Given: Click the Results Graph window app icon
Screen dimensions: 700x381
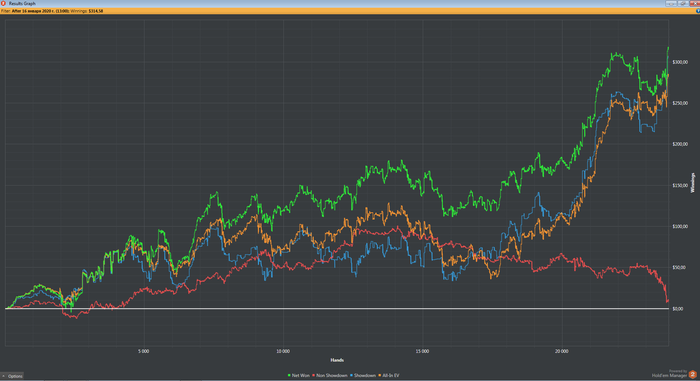Looking at the screenshot, I should (x=3, y=3).
